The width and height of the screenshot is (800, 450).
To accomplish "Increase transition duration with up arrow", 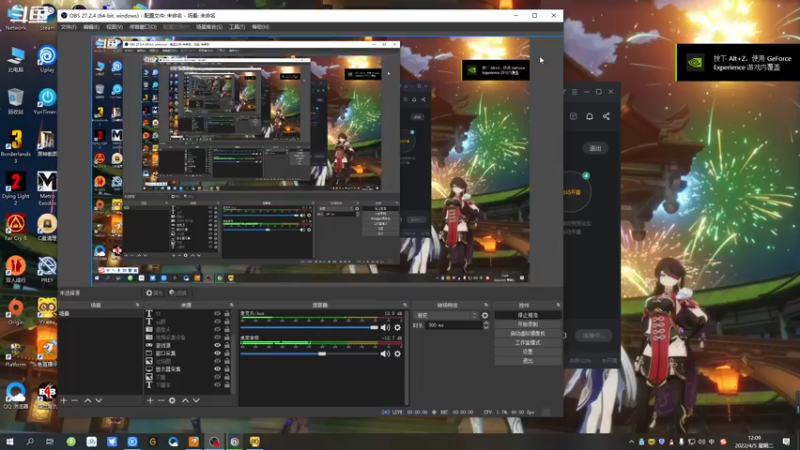I will (486, 323).
